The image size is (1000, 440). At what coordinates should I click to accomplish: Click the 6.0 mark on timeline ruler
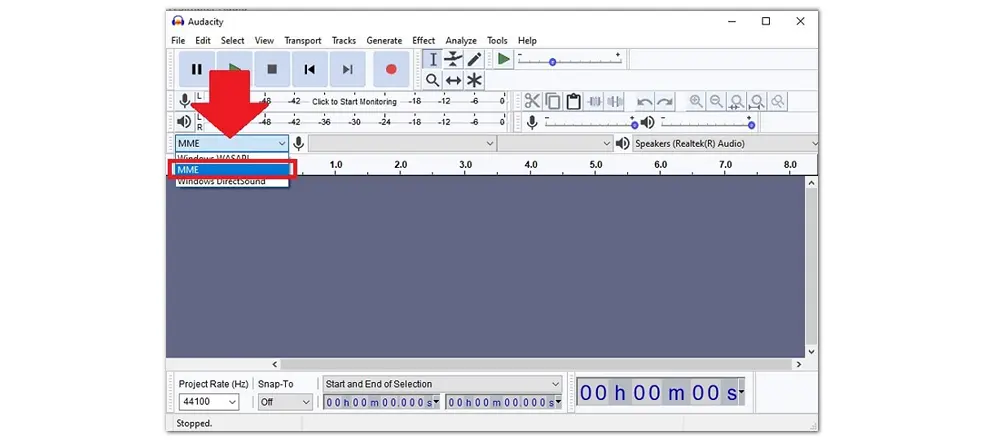661,165
